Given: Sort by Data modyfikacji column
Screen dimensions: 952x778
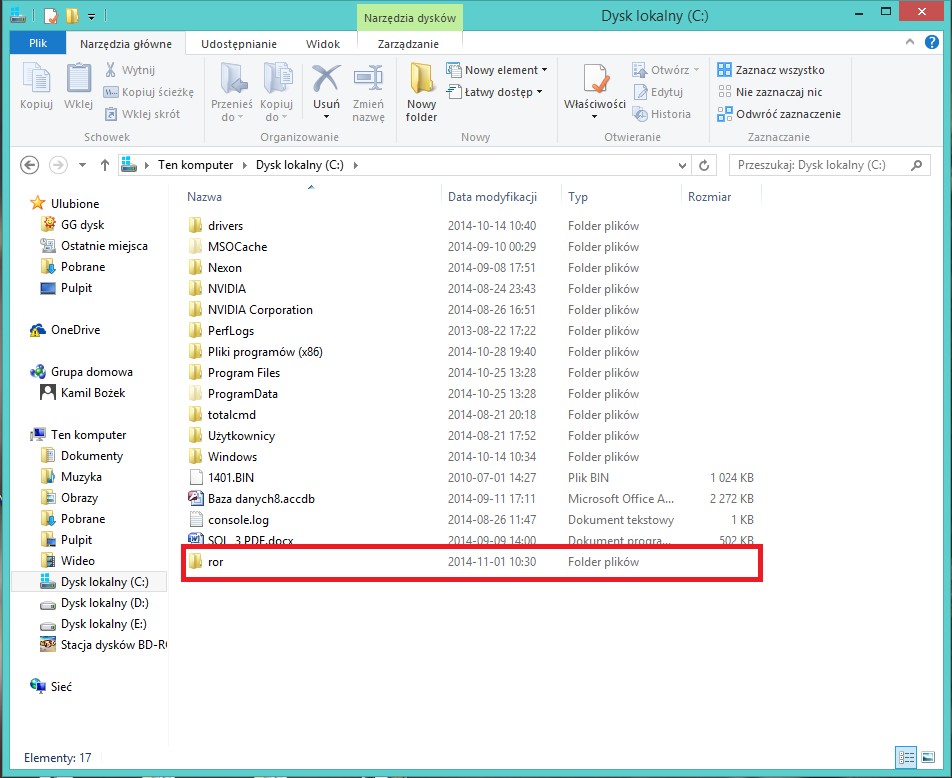Looking at the screenshot, I should (492, 197).
